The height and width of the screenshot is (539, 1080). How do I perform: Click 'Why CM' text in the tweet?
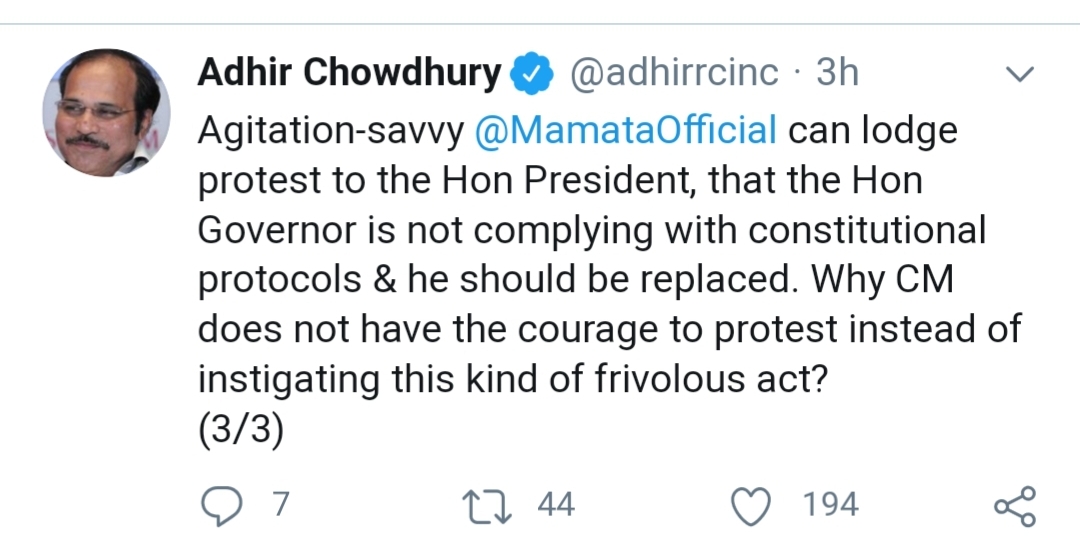[x=882, y=279]
